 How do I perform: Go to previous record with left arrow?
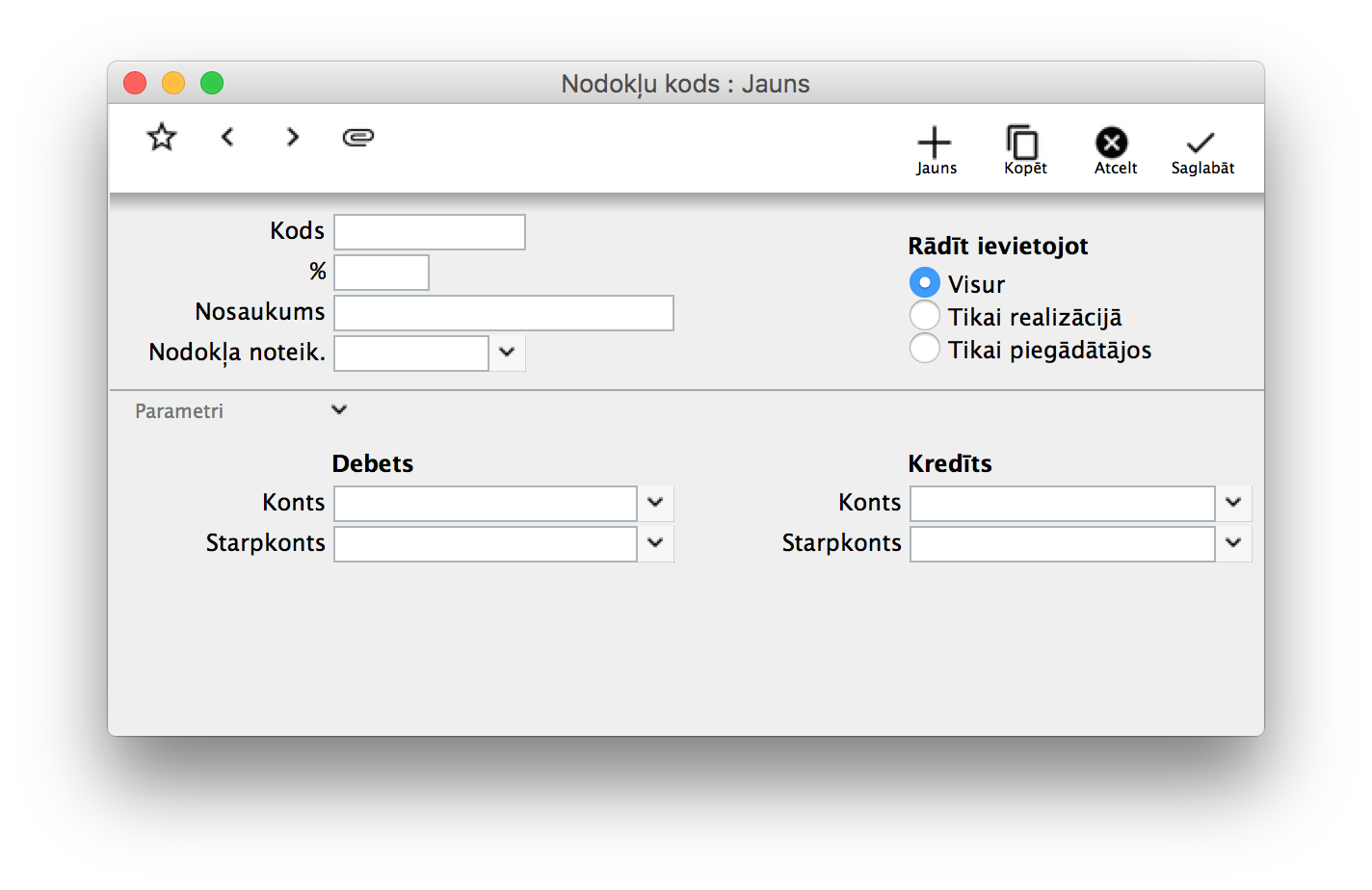227,138
